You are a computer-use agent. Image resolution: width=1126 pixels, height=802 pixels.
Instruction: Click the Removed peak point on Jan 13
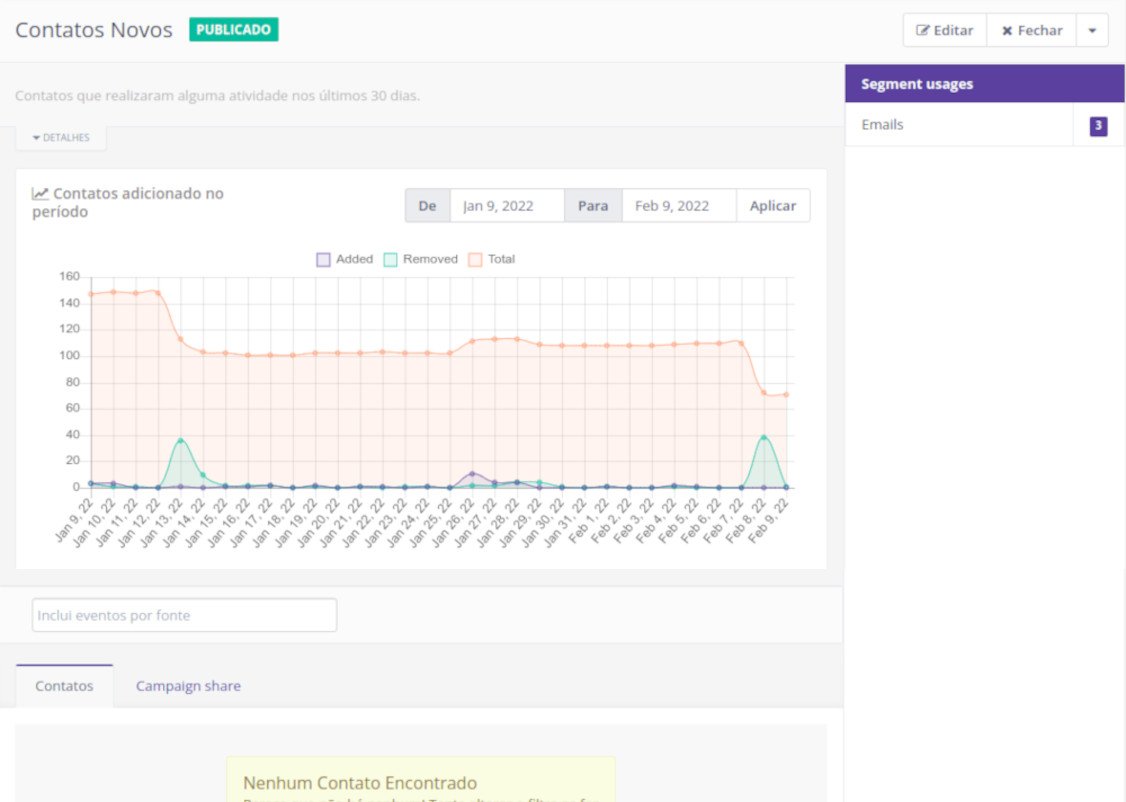tap(180, 440)
